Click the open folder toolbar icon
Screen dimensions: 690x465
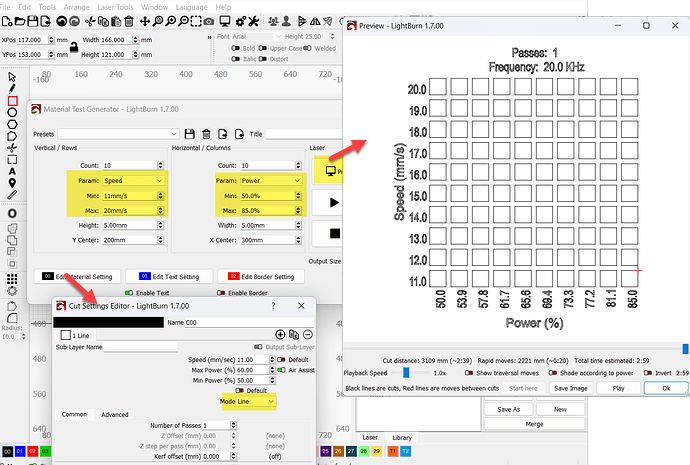pyautogui.click(x=20, y=21)
